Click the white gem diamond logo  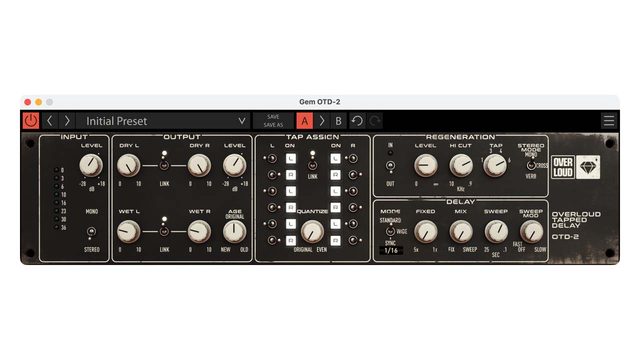pos(588,167)
